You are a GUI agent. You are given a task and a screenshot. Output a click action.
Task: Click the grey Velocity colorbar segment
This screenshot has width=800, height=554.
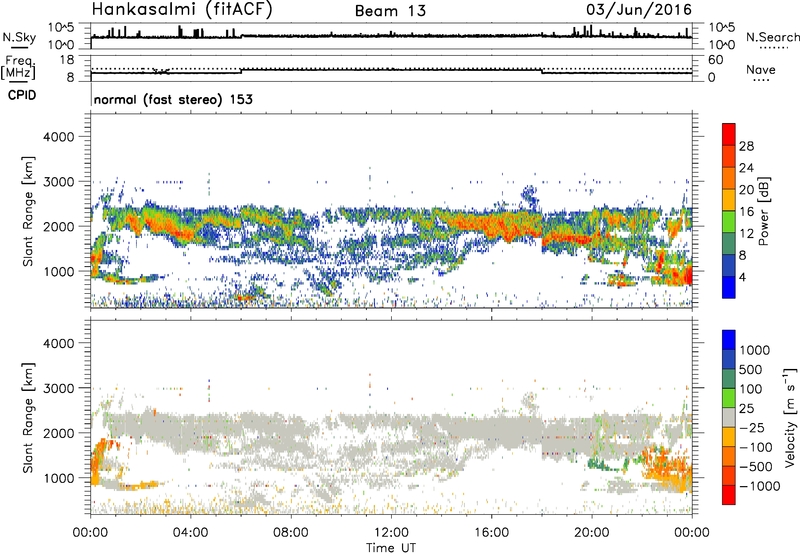tap(729, 417)
